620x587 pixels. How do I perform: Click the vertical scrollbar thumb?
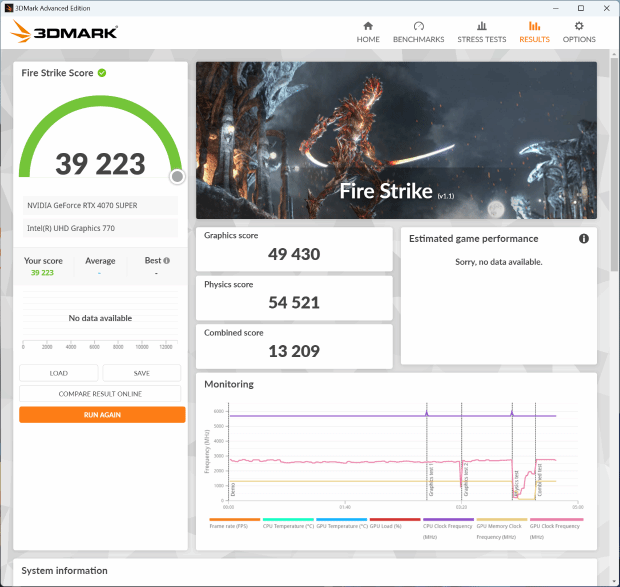coord(614,164)
